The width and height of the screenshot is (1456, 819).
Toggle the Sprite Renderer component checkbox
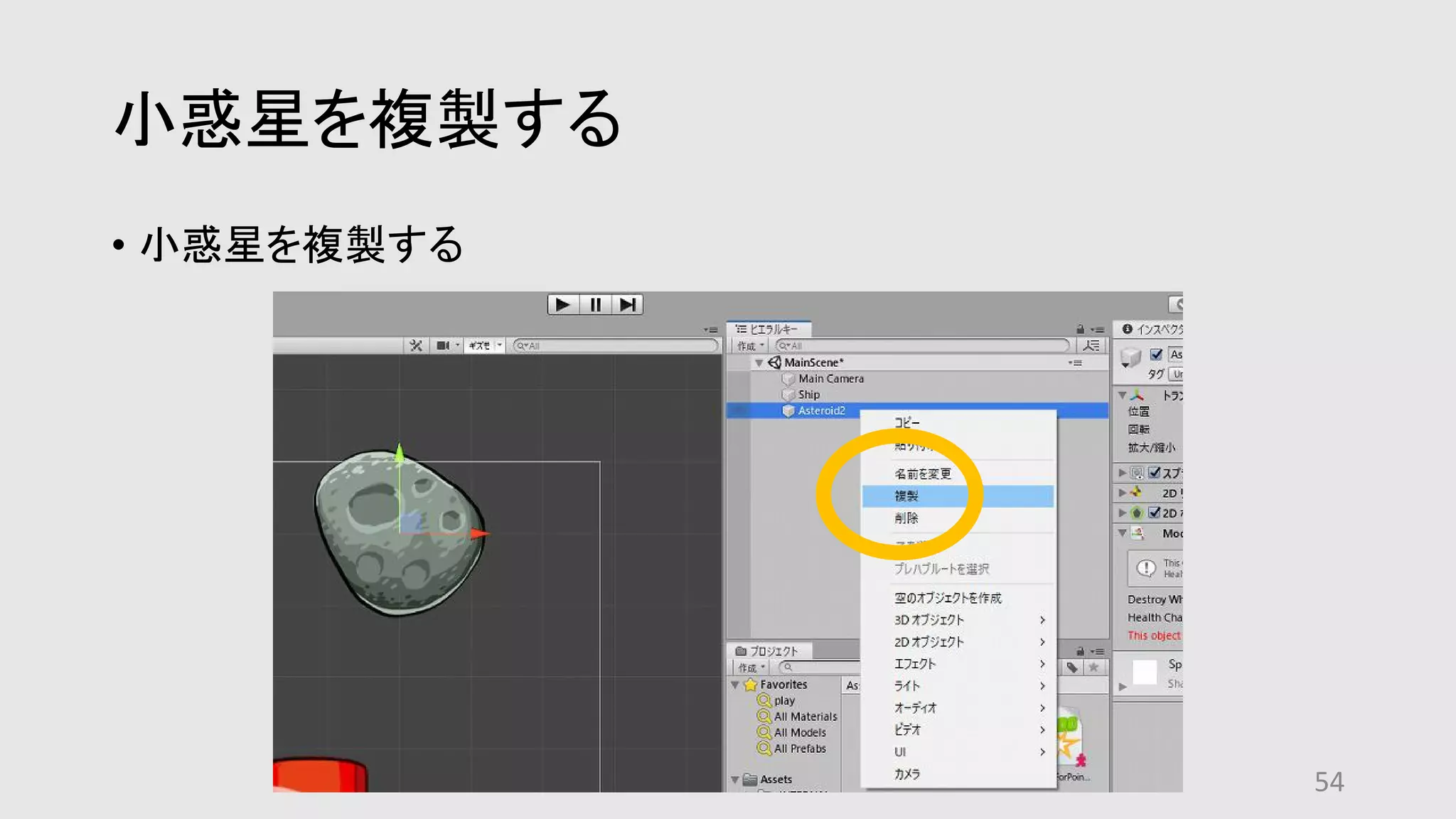[x=1155, y=472]
